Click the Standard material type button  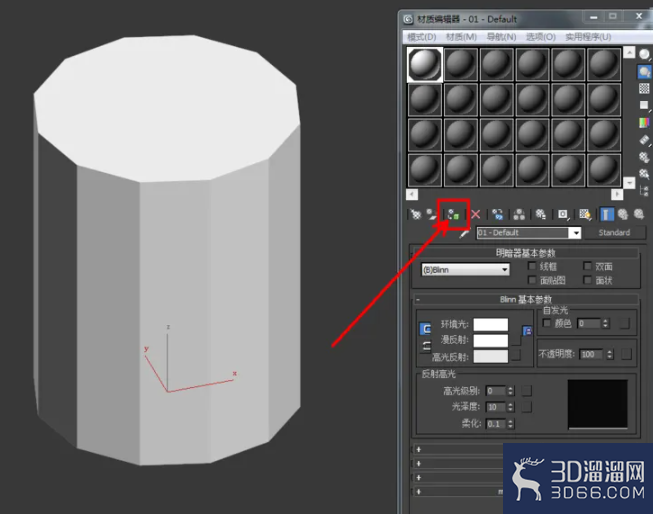click(615, 233)
